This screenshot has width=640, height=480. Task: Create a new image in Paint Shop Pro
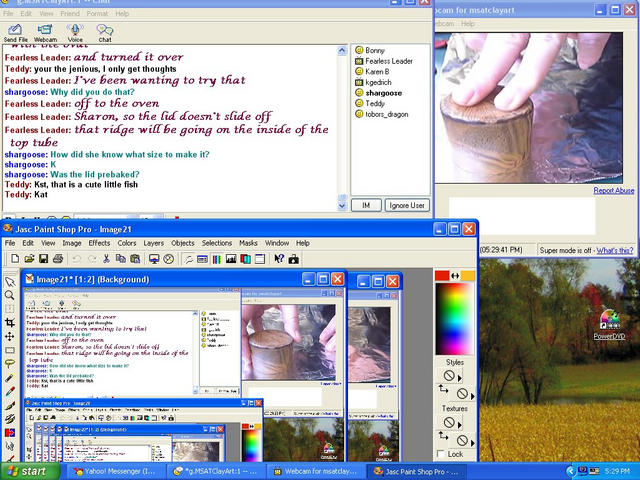[15, 259]
